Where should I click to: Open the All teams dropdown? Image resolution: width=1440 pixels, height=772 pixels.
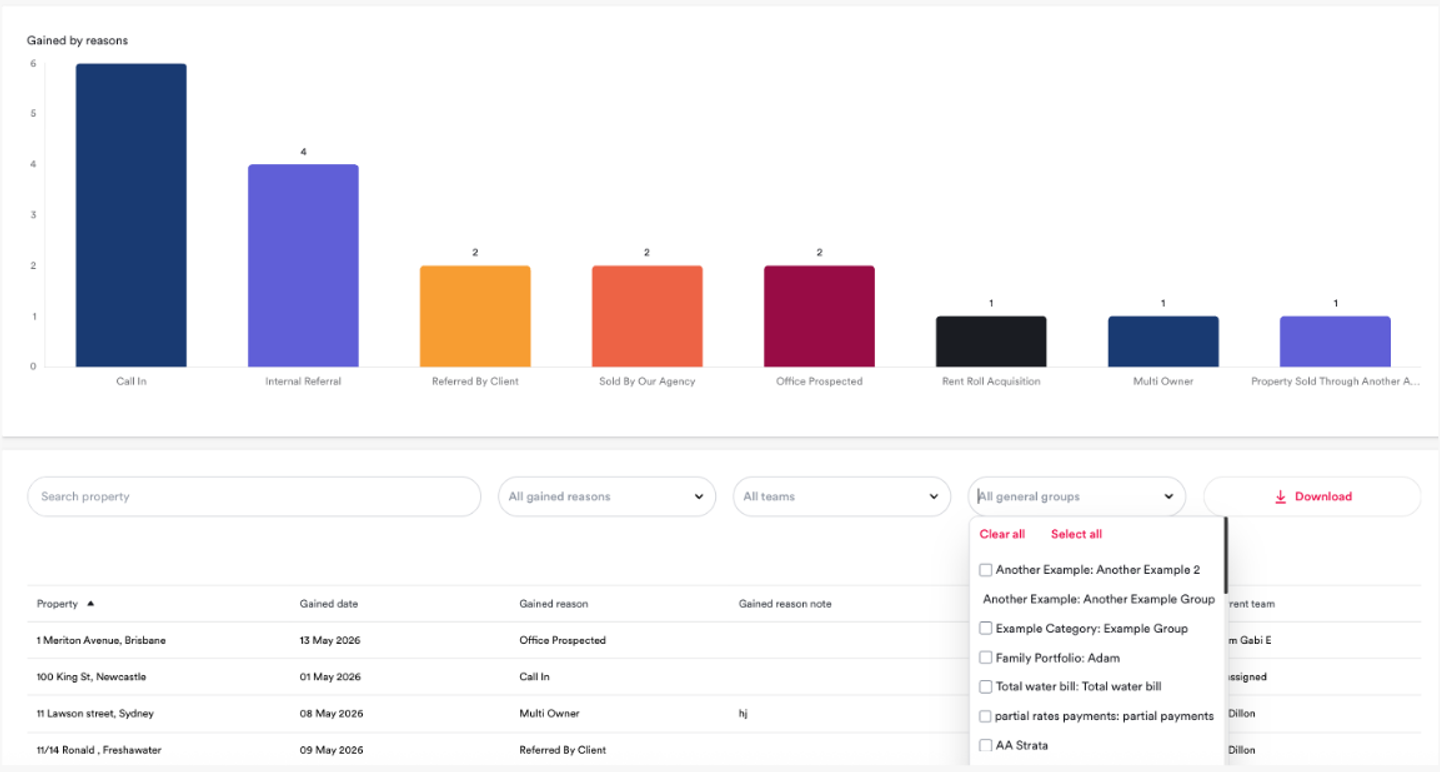point(842,497)
